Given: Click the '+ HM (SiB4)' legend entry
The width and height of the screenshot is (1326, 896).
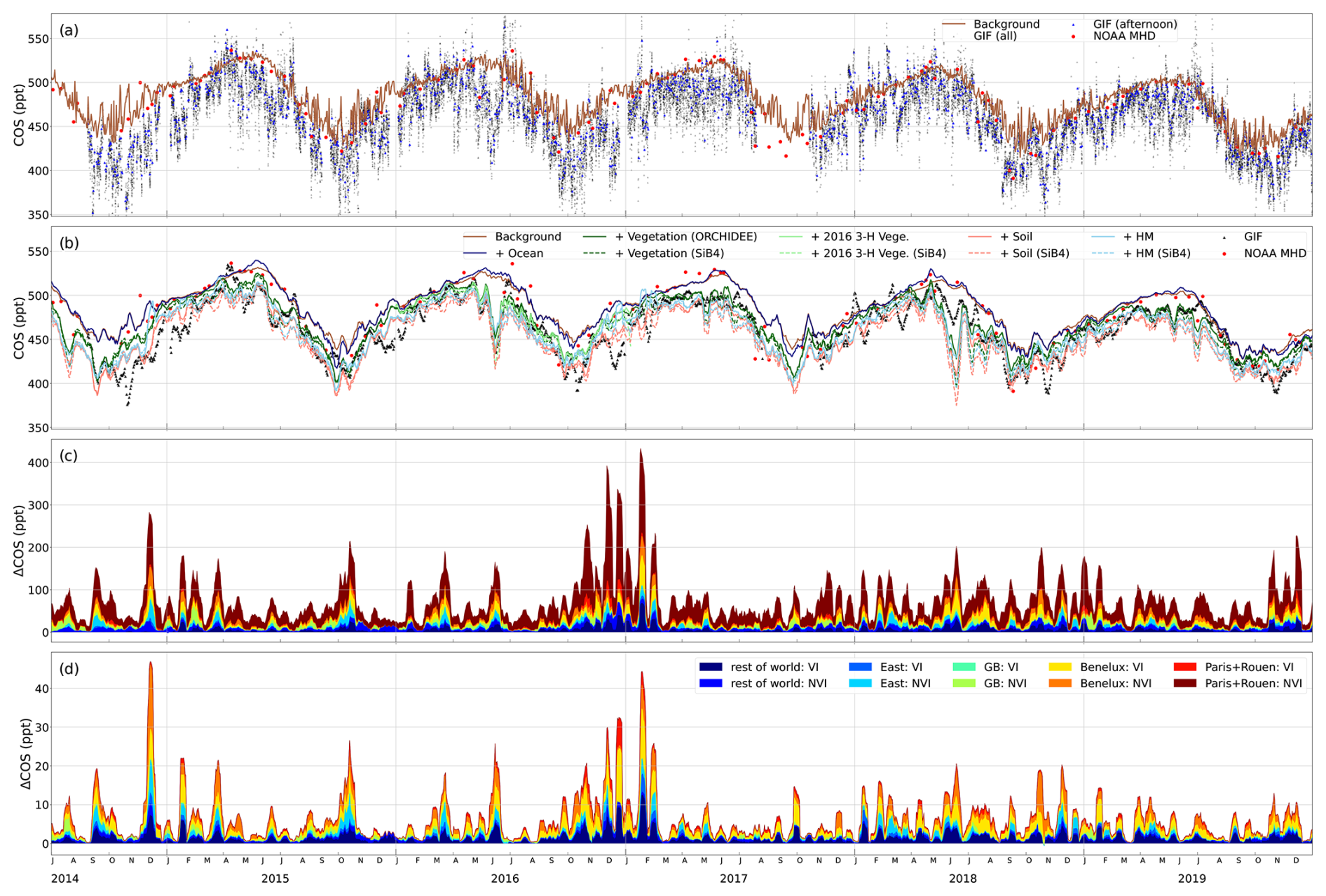Looking at the screenshot, I should (1156, 254).
